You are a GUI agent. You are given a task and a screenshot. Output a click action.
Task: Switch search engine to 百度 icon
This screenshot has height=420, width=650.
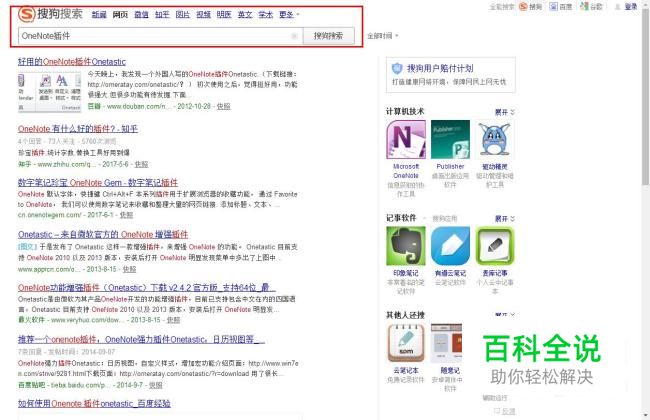pos(553,6)
